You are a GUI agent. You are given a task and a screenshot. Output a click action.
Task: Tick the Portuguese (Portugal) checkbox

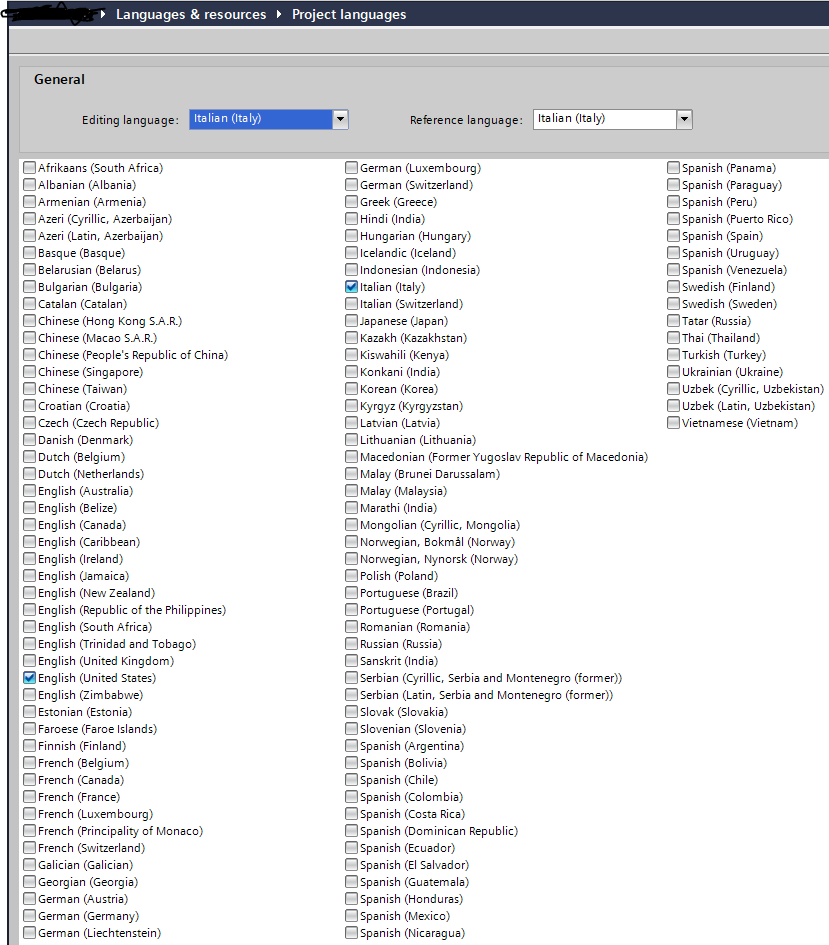tap(351, 610)
